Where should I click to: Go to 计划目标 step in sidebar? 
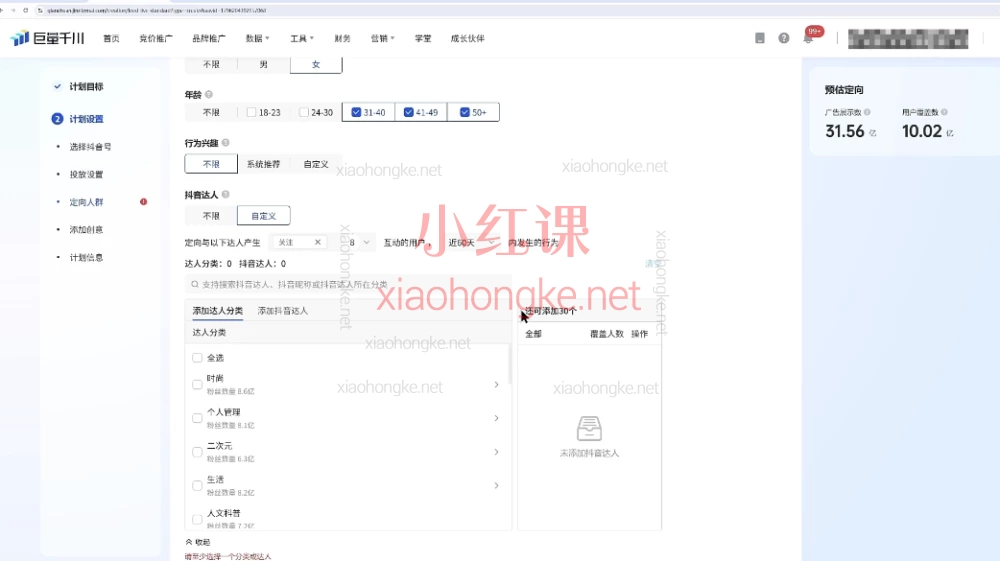tap(86, 86)
